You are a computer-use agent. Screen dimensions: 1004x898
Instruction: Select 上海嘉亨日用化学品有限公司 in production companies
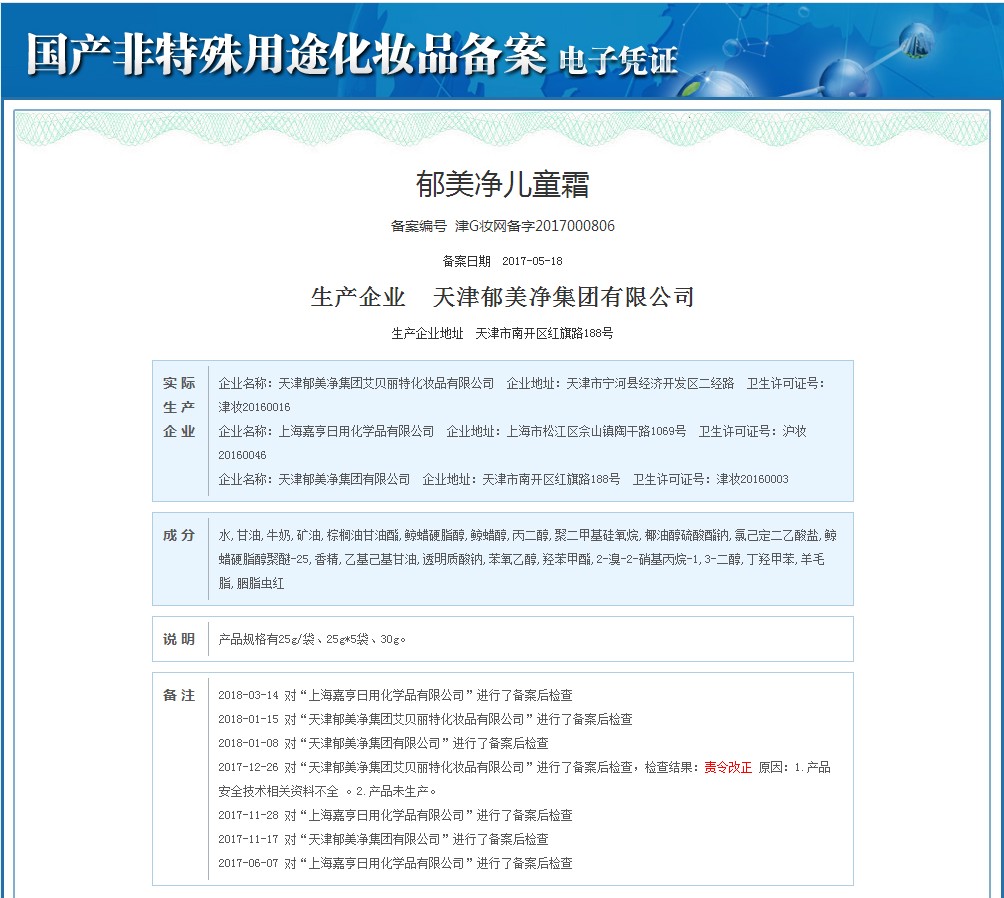pos(356,432)
